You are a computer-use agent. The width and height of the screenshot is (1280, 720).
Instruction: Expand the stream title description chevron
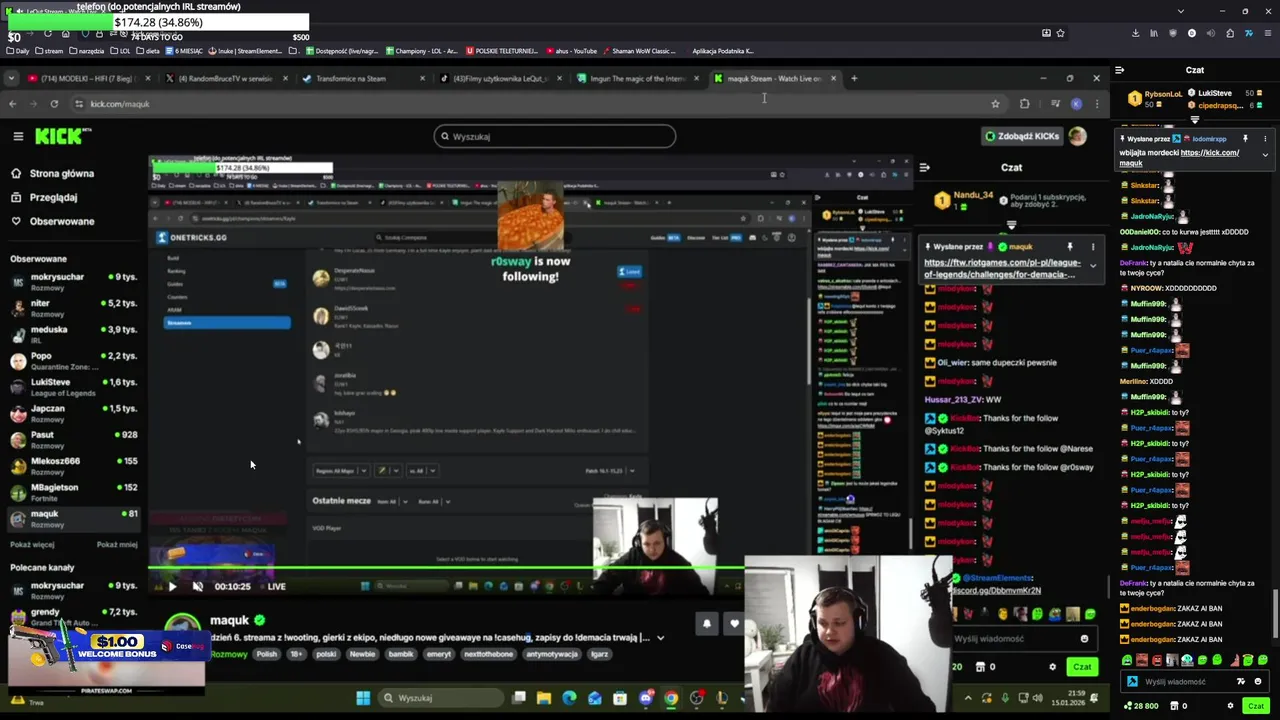click(660, 638)
